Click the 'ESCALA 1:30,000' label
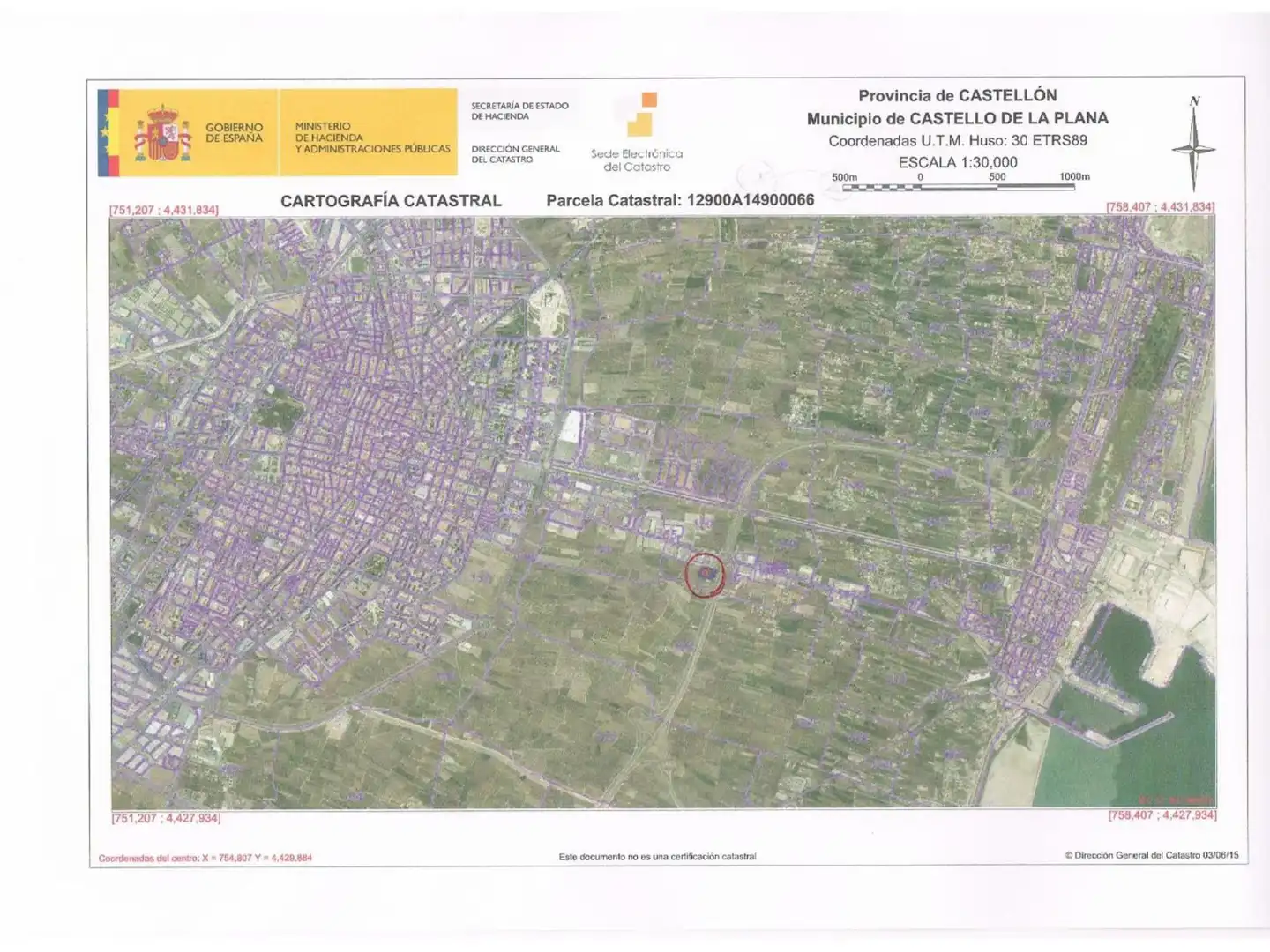The width and height of the screenshot is (1270, 952). (x=958, y=162)
